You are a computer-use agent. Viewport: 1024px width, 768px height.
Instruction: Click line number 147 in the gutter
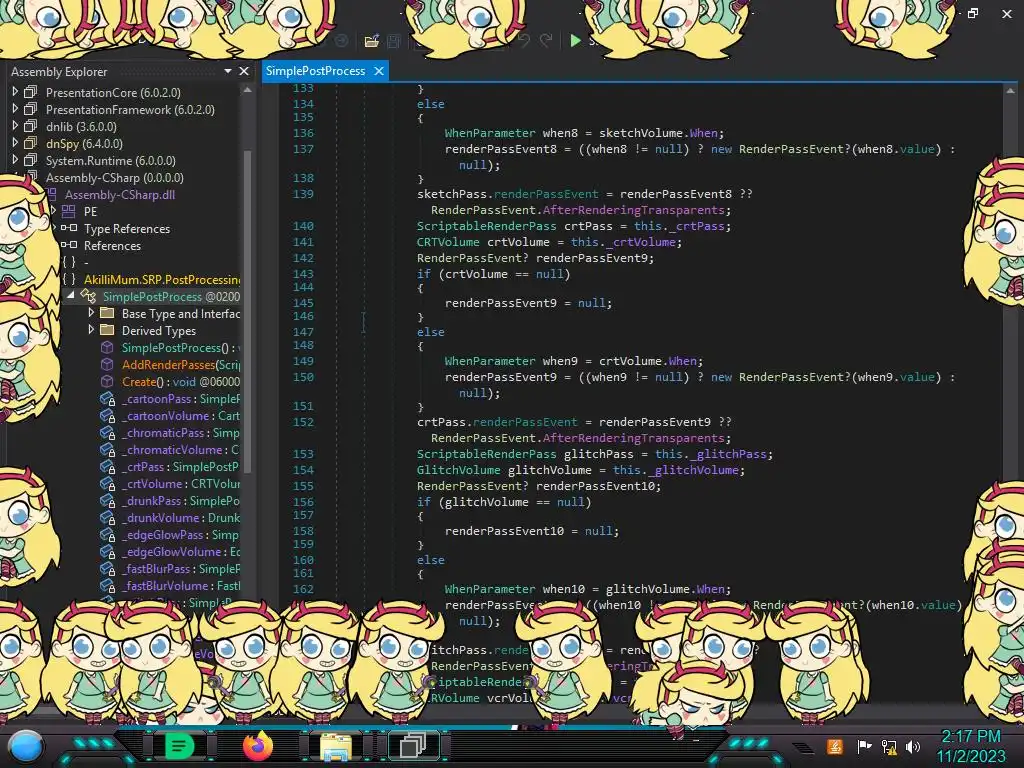coord(303,331)
